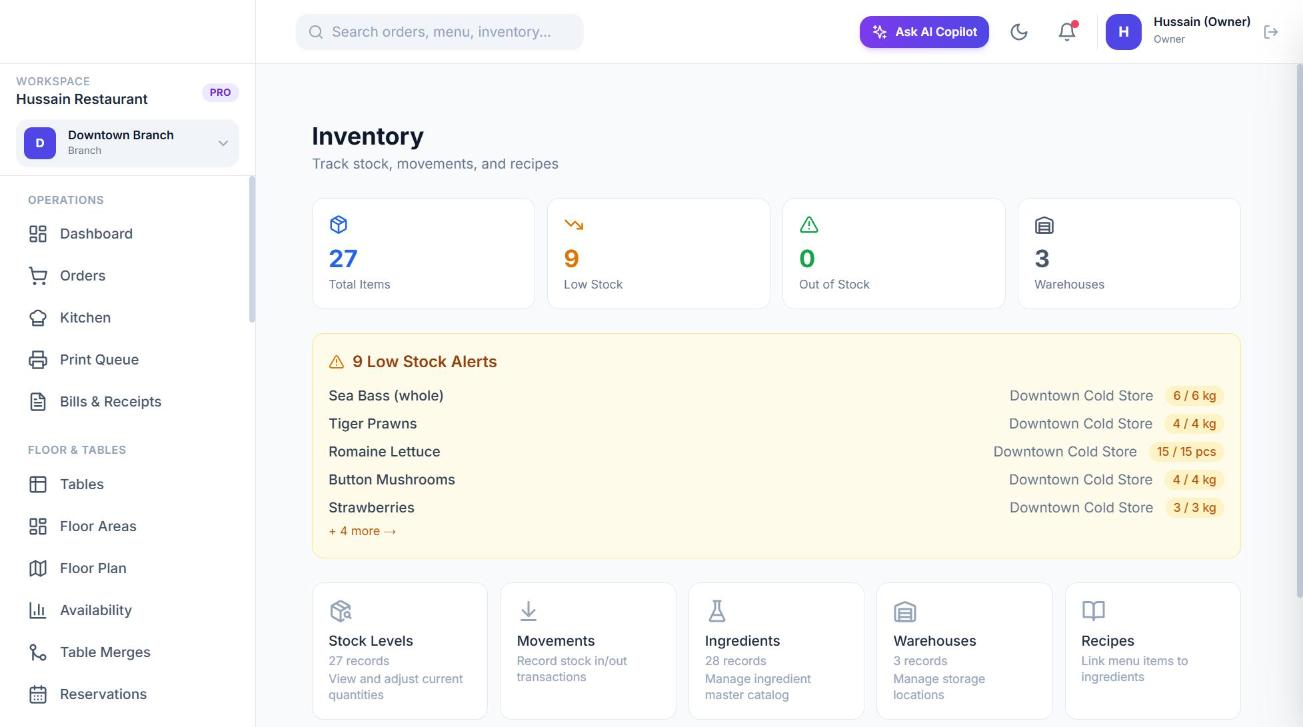Click the H user avatar
The image size is (1303, 727).
pos(1123,32)
